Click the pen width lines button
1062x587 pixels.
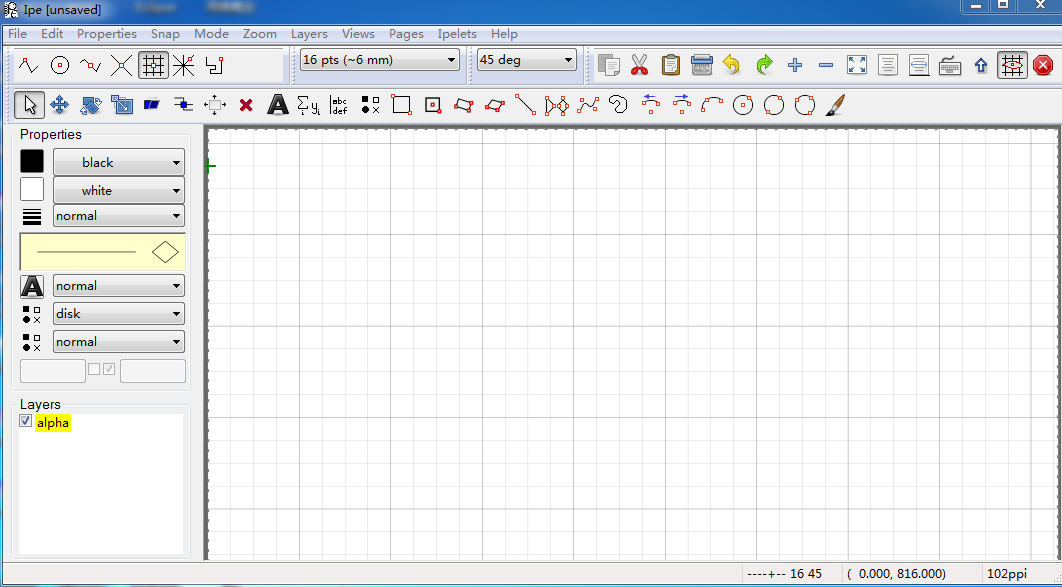pyautogui.click(x=32, y=217)
